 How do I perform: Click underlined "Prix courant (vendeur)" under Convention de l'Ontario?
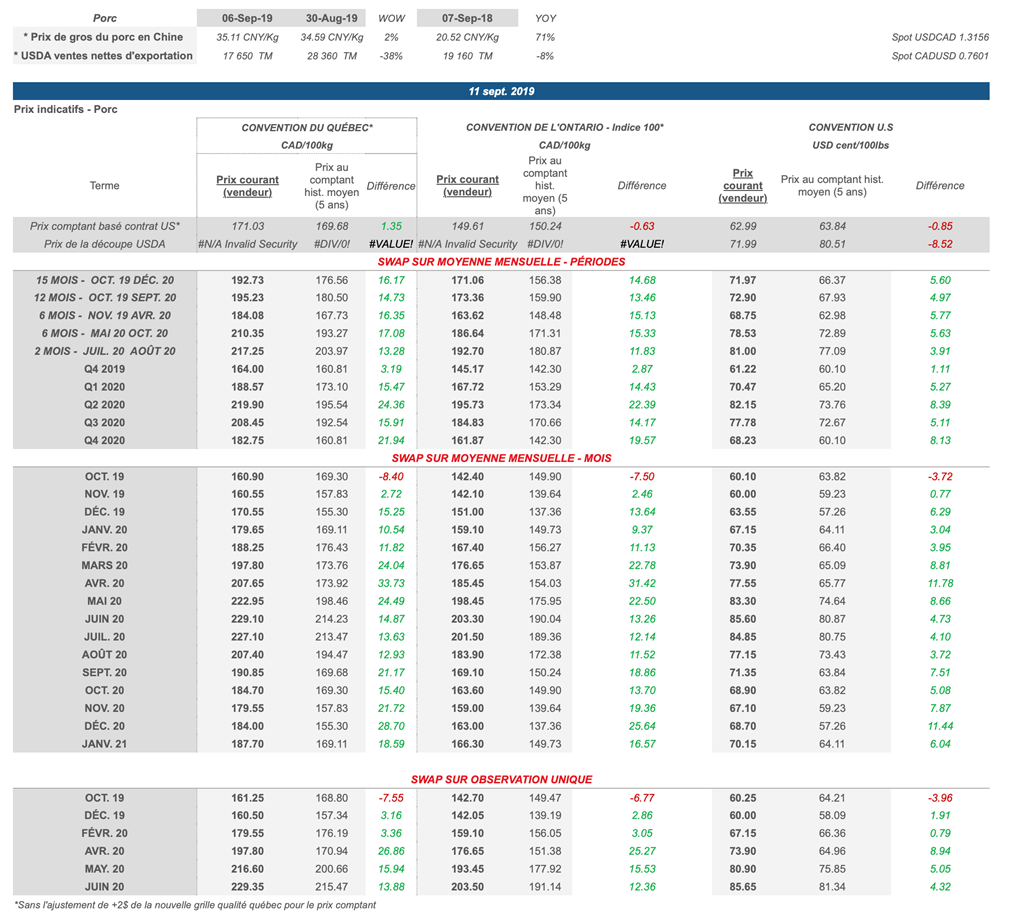tap(467, 186)
